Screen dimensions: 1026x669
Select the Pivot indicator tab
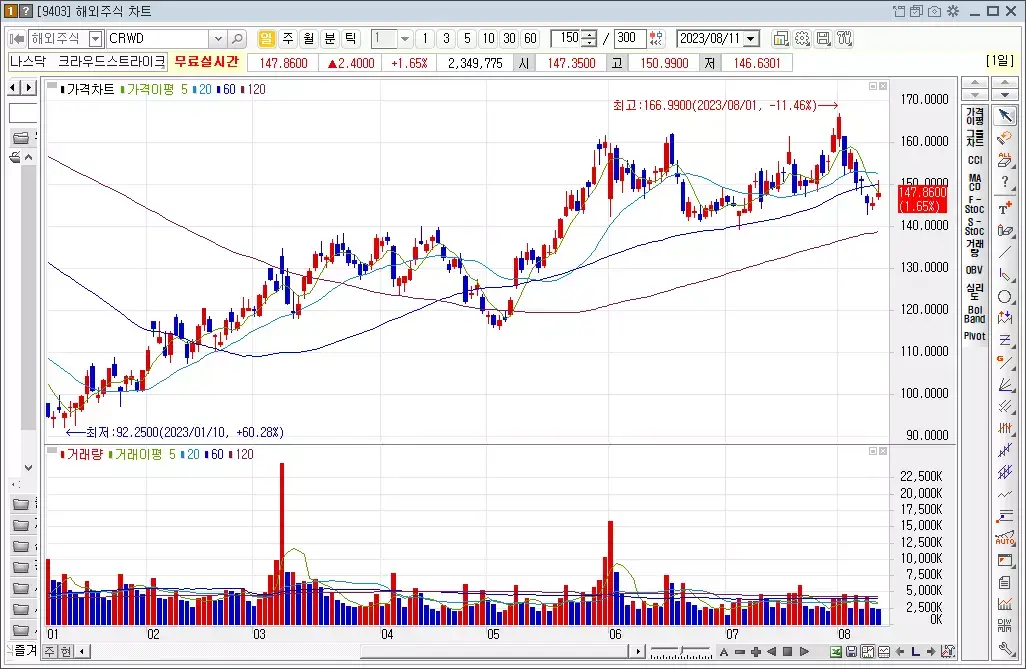pos(974,336)
